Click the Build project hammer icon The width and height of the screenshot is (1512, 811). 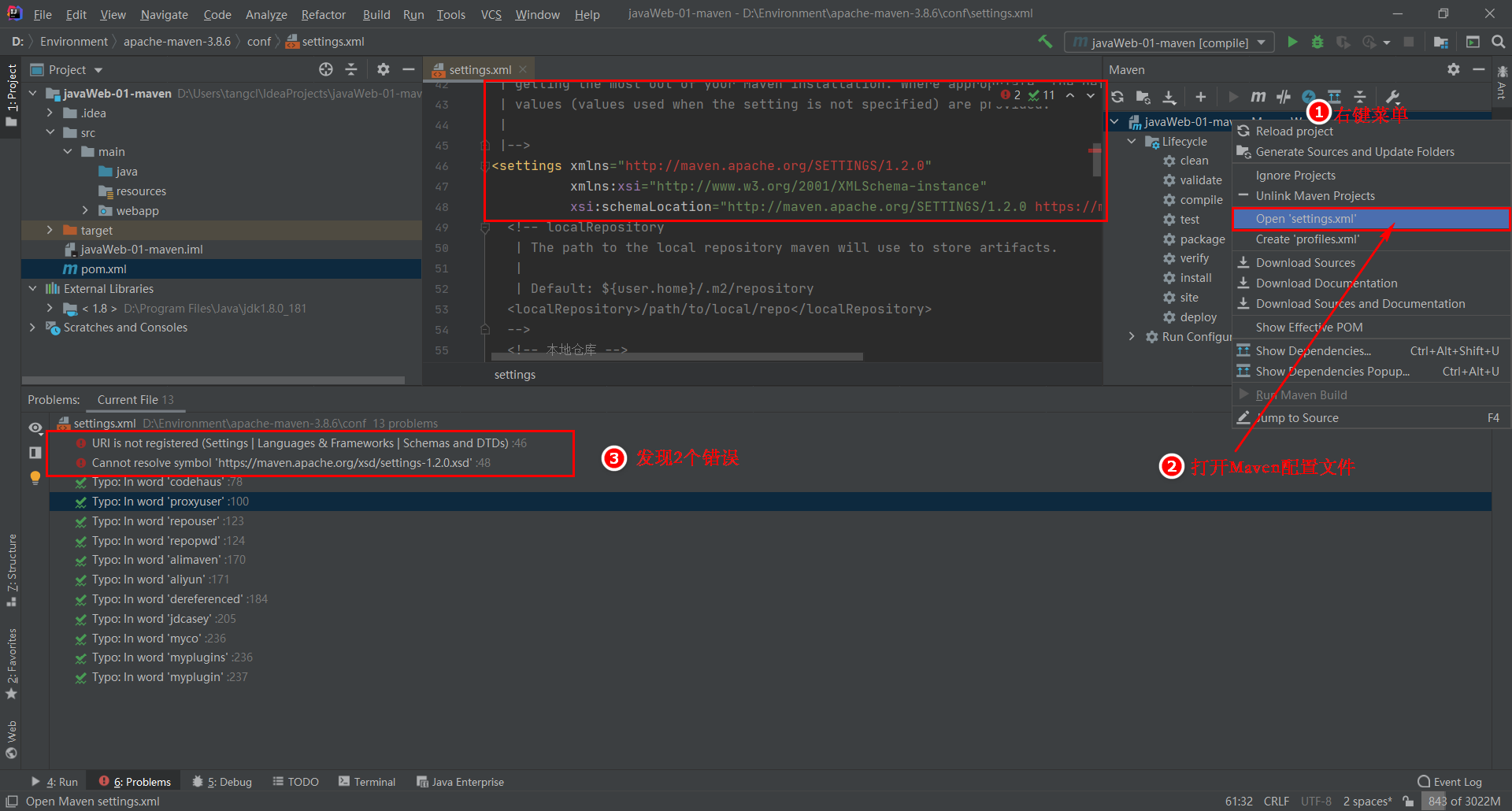coord(1045,42)
